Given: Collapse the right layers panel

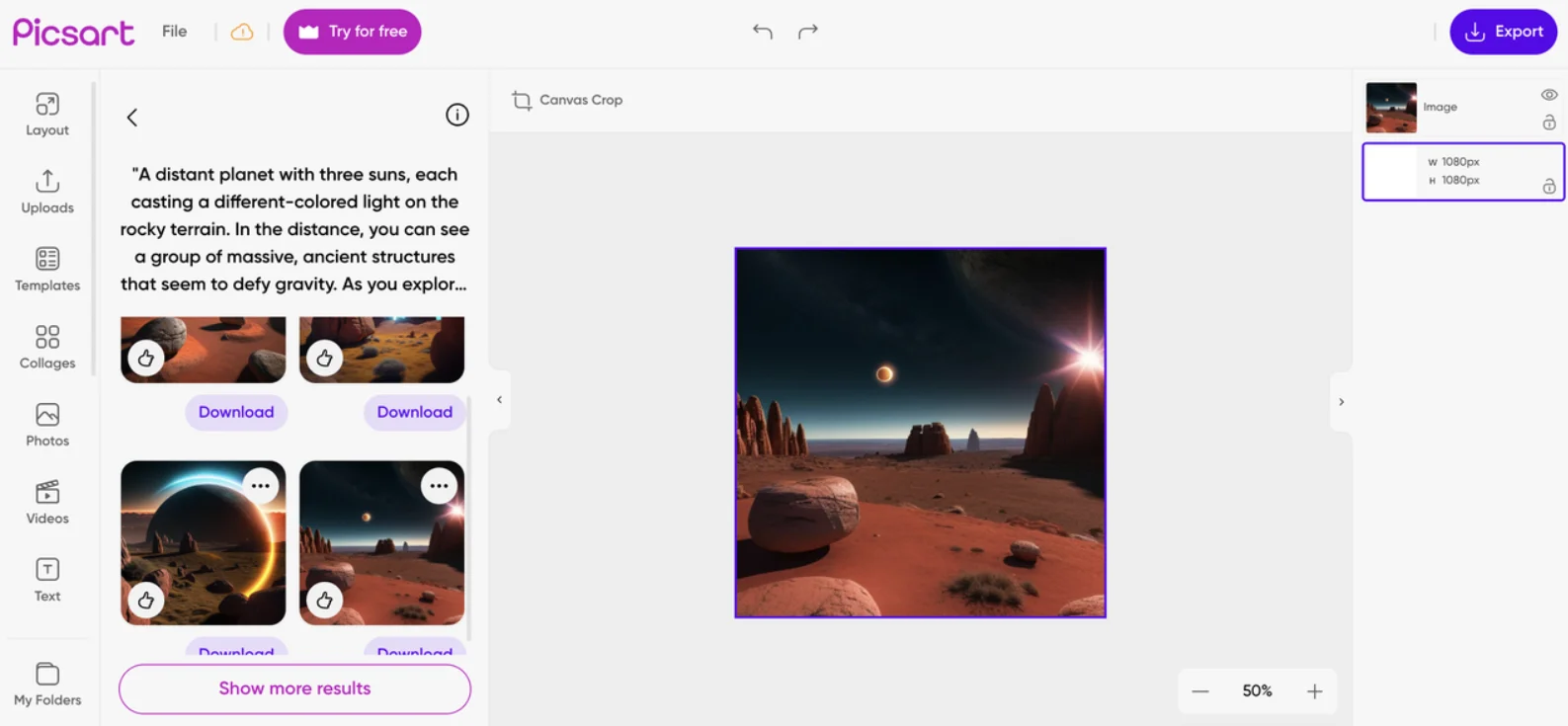Looking at the screenshot, I should tap(1341, 402).
